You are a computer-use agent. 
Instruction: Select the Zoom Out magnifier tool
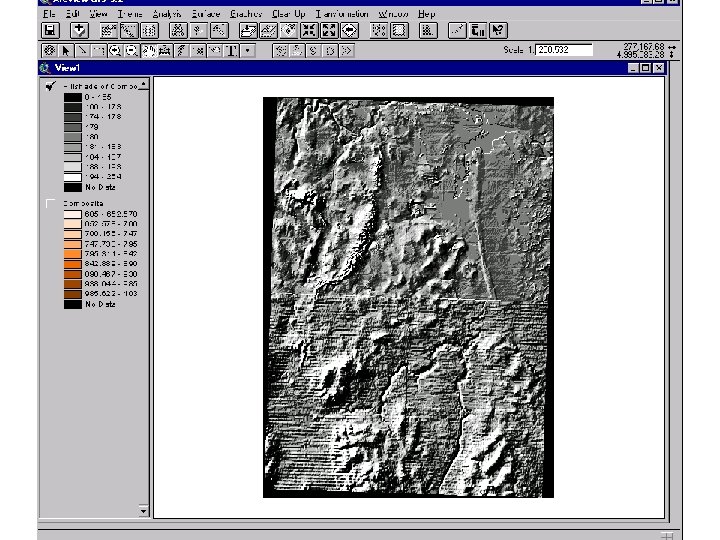coord(132,51)
